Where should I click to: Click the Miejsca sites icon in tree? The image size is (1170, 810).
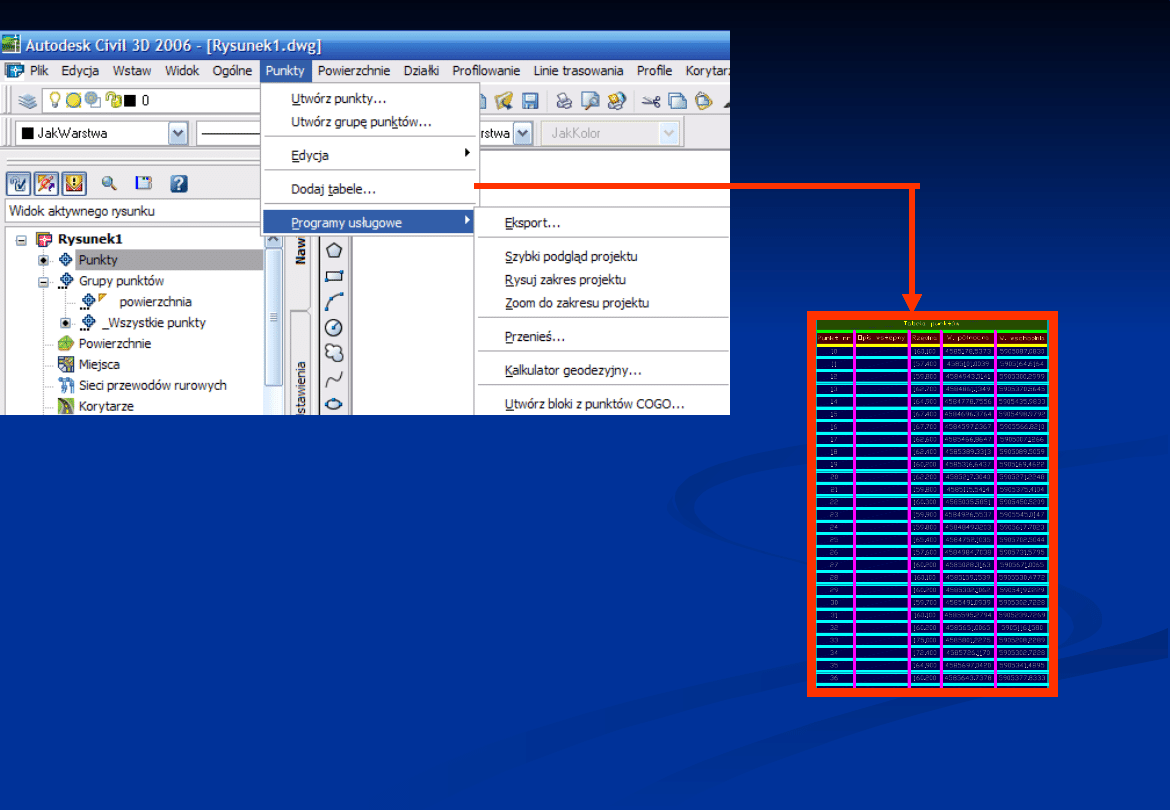click(66, 365)
